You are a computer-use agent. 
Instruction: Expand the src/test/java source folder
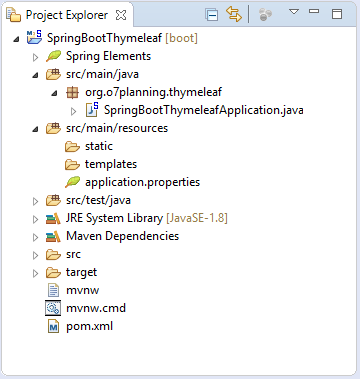coord(35,201)
